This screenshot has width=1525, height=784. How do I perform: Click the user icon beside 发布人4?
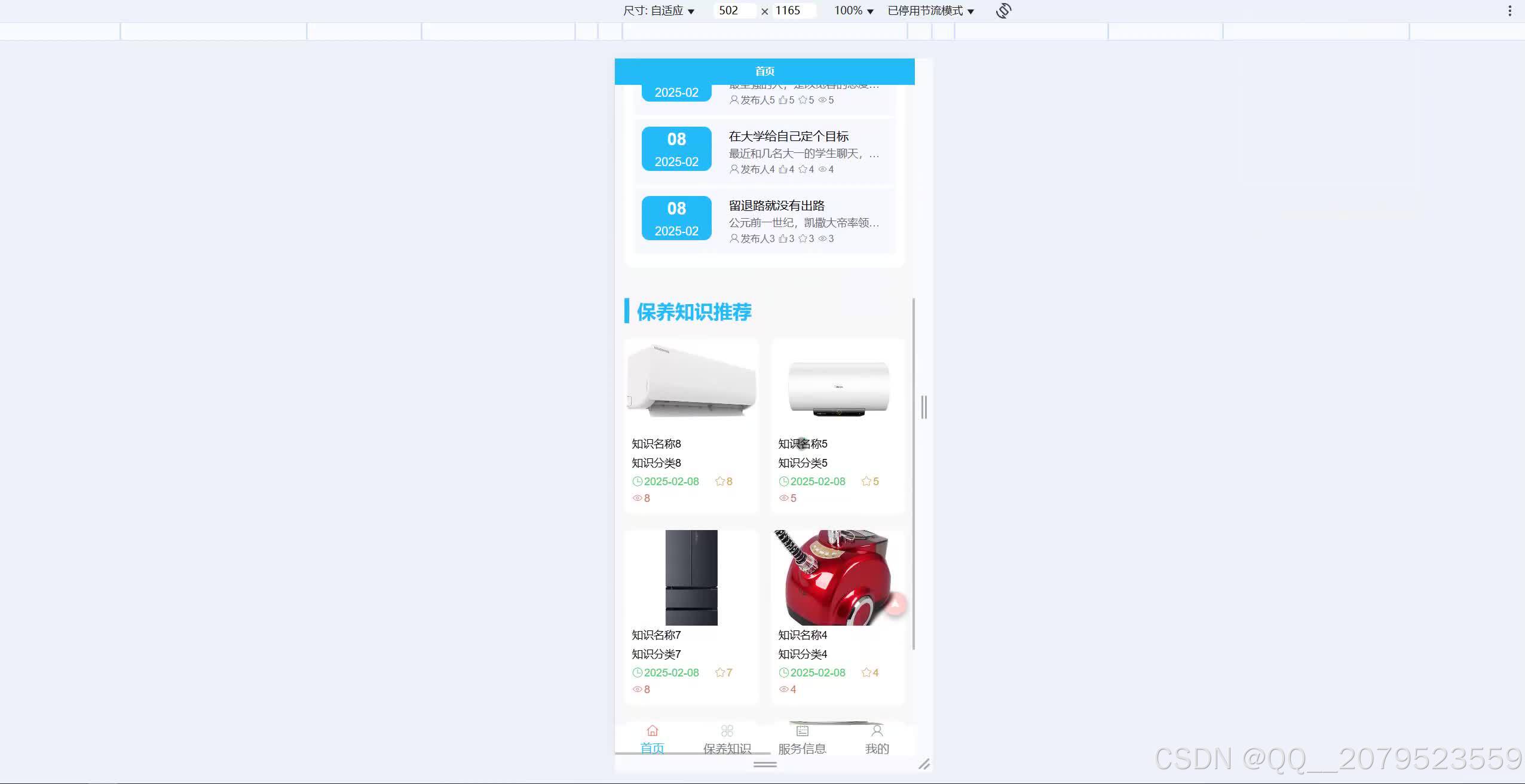pyautogui.click(x=734, y=169)
